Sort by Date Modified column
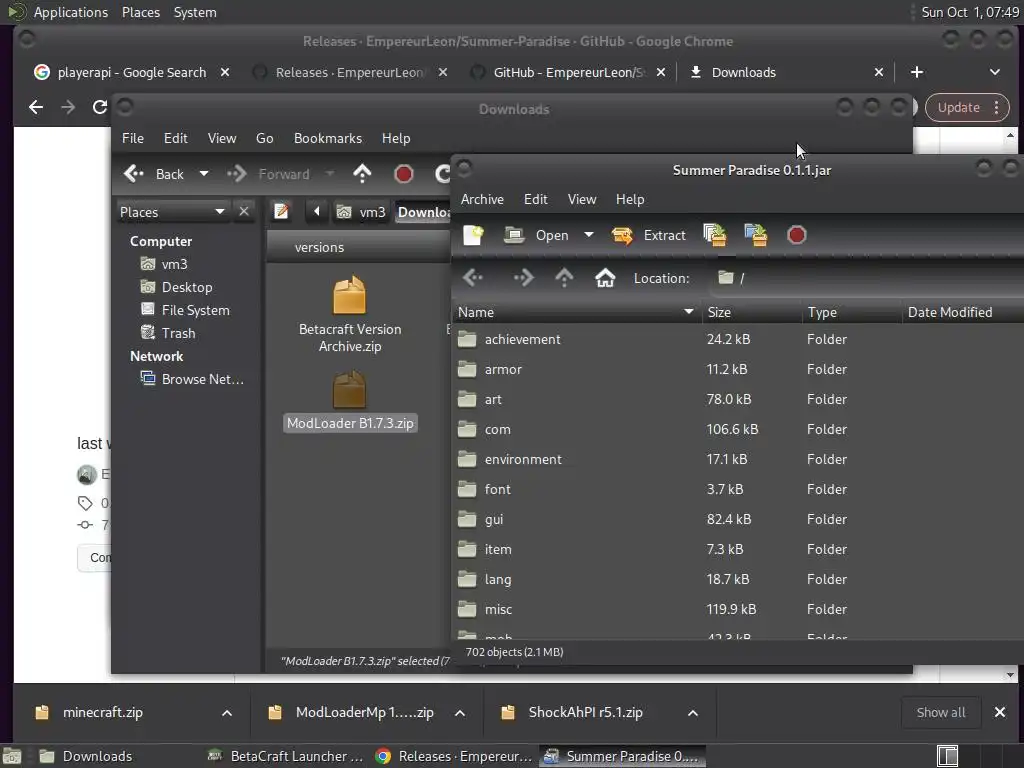Image resolution: width=1024 pixels, height=768 pixels. coord(963,312)
